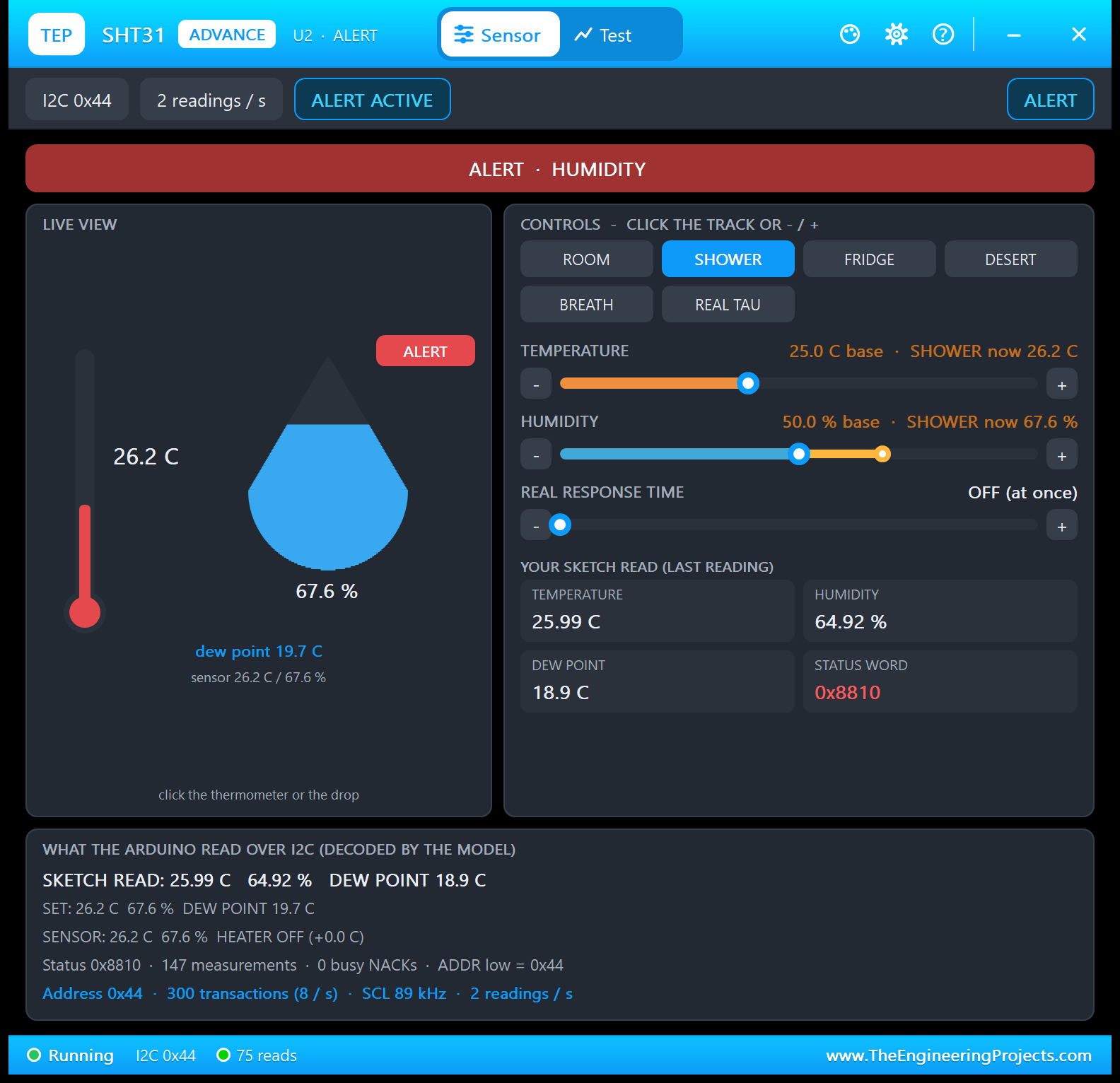Click 'OFF (at once)' response time value
The width and height of the screenshot is (1120, 1083).
tap(1022, 492)
